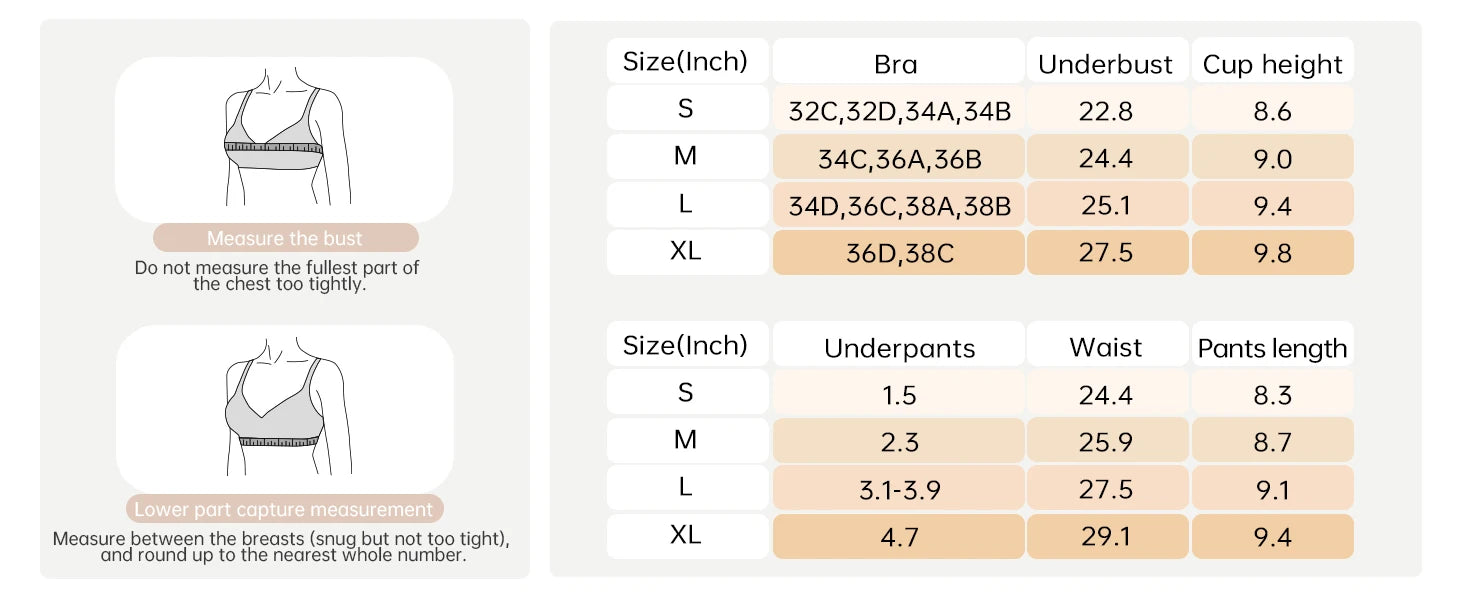Click the Underpants column header
Image resolution: width=1464 pixels, height=600 pixels.
pos(898,344)
